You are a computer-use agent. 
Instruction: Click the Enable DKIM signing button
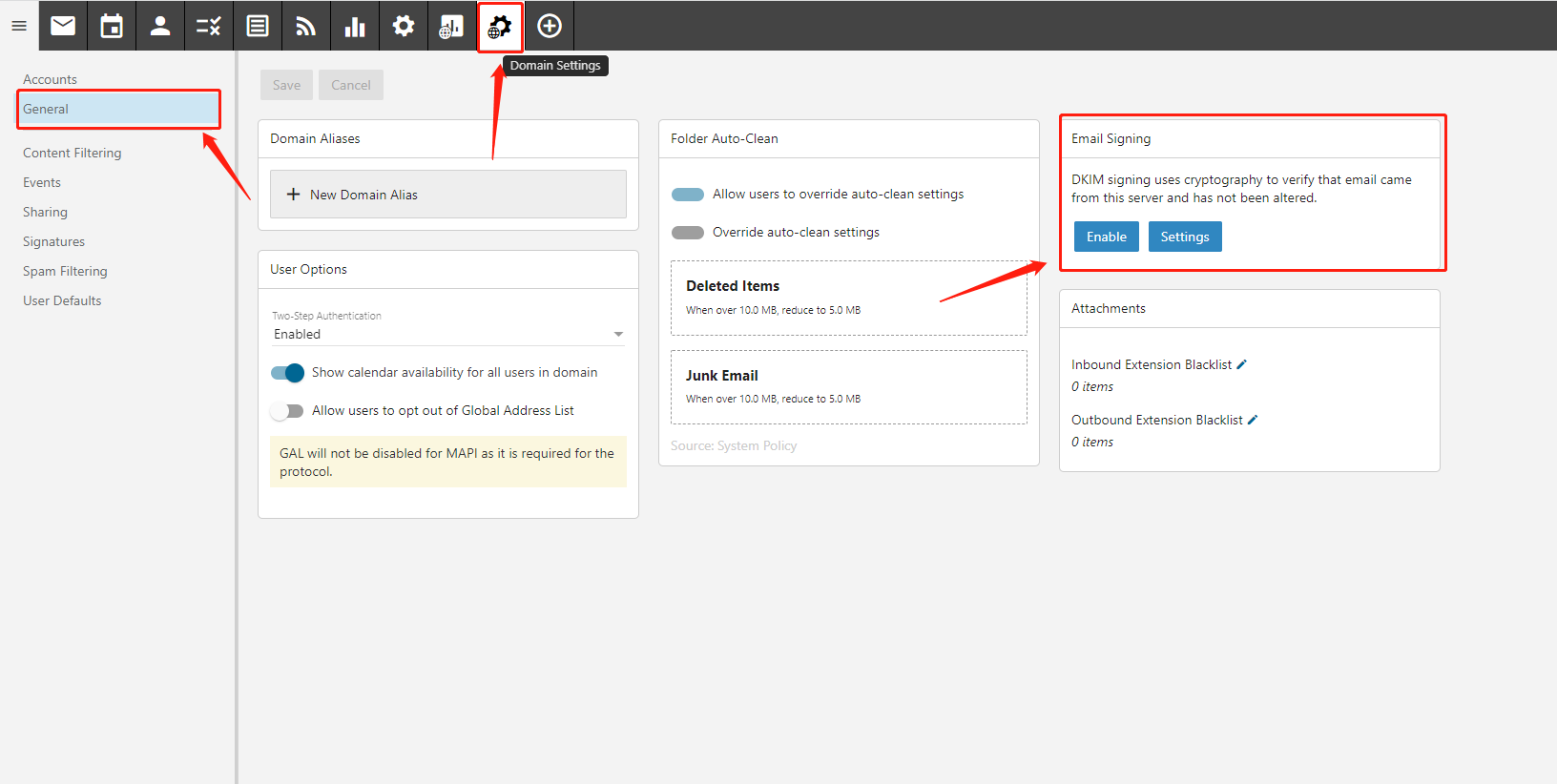1106,237
